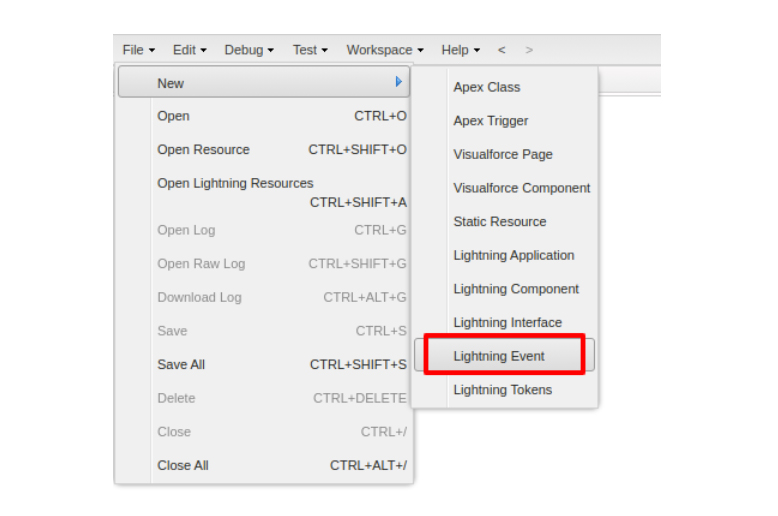The image size is (778, 516).
Task: Choose Apex Class from New submenu
Action: pyautogui.click(x=487, y=87)
